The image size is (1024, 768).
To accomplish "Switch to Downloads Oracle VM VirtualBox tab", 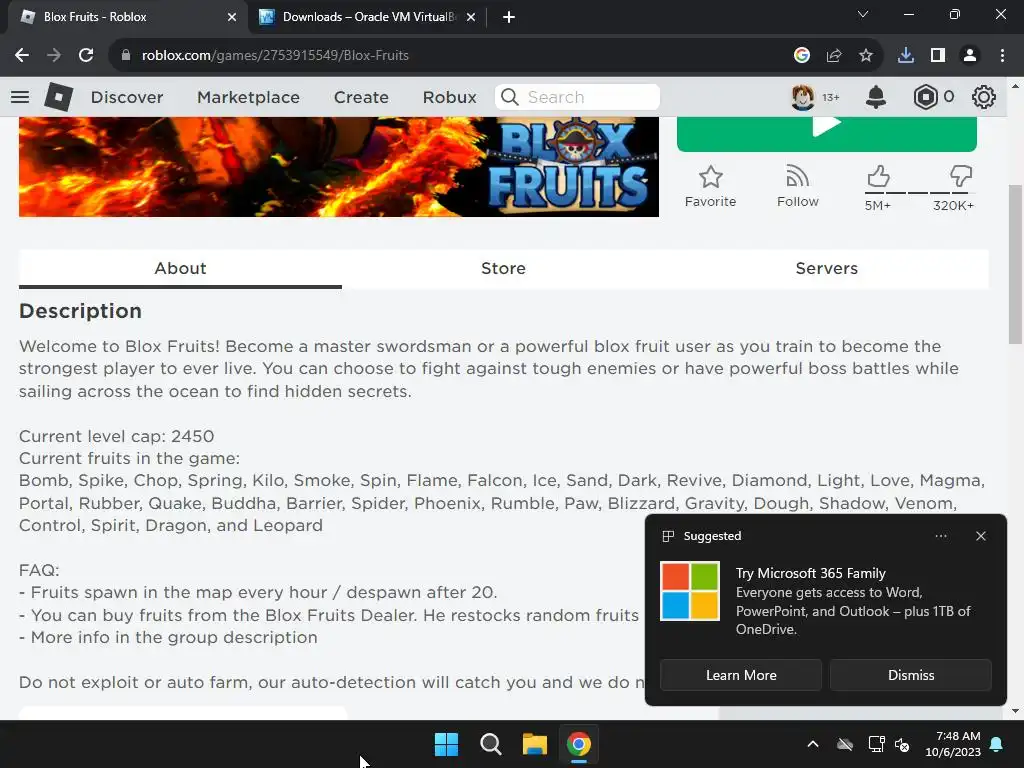I will [x=366, y=17].
